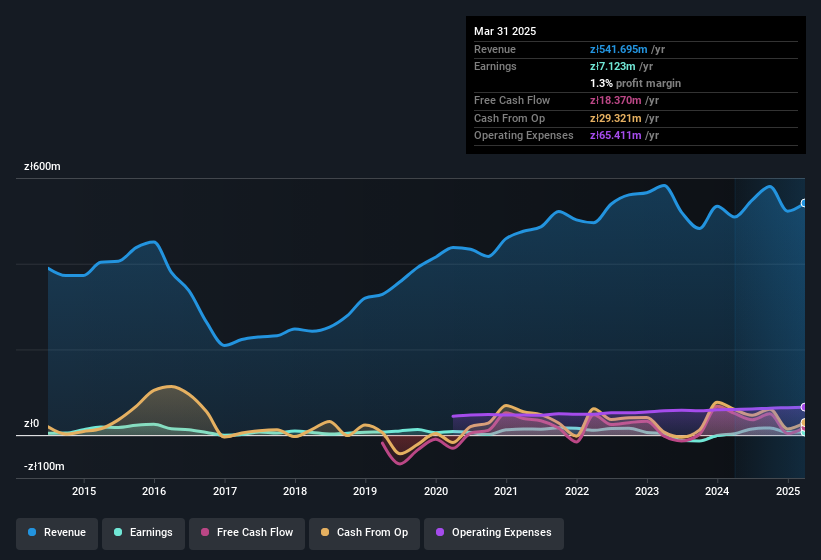Click the zł600m y-axis label
Screen dimensions: 821x560
(x=42, y=166)
